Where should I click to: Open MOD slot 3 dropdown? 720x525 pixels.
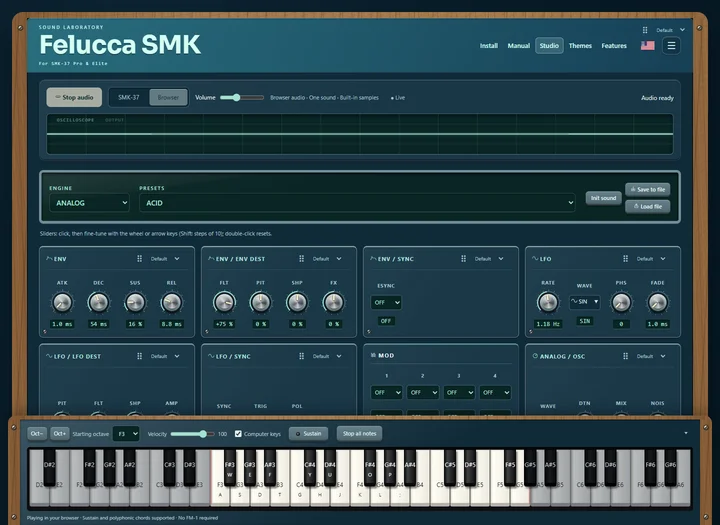(459, 392)
